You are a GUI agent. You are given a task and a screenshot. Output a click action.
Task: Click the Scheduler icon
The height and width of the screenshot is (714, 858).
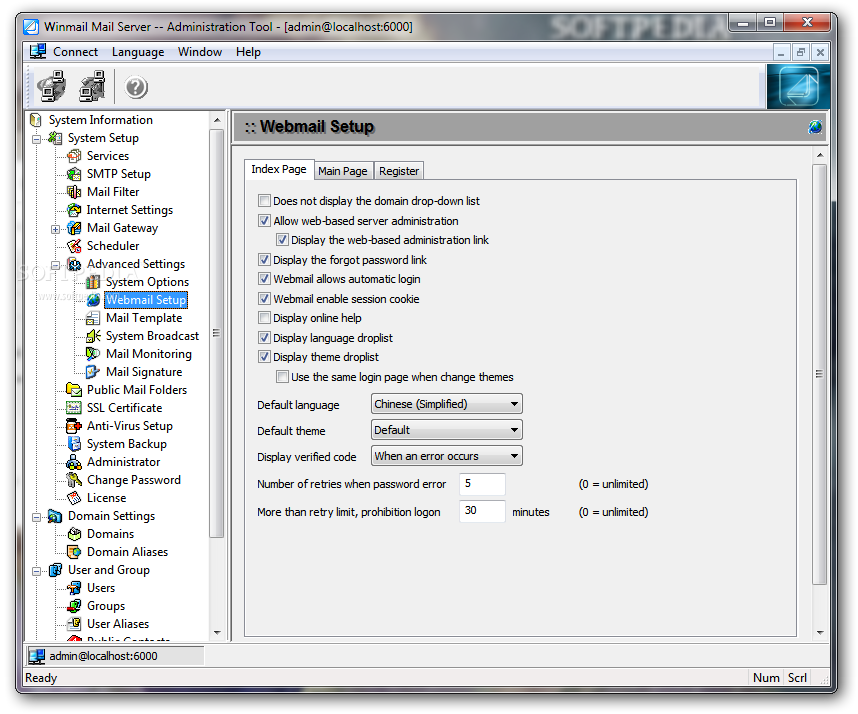[x=74, y=246]
